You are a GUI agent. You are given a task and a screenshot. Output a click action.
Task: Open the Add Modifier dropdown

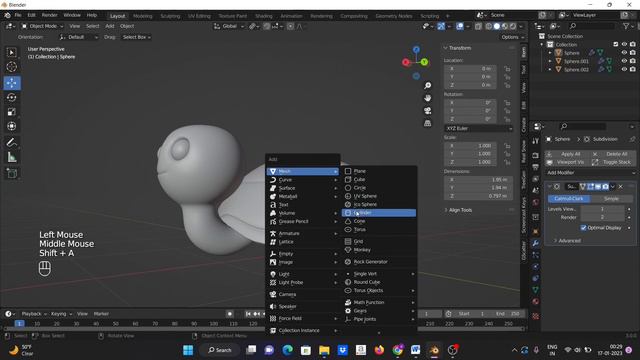coord(591,173)
